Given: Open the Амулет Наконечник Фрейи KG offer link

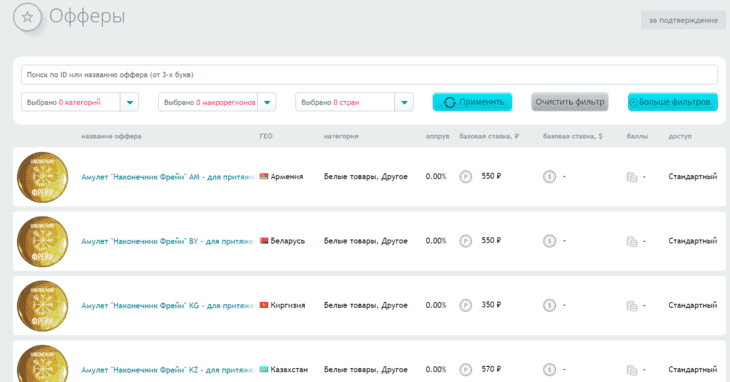Looking at the screenshot, I should (168, 306).
